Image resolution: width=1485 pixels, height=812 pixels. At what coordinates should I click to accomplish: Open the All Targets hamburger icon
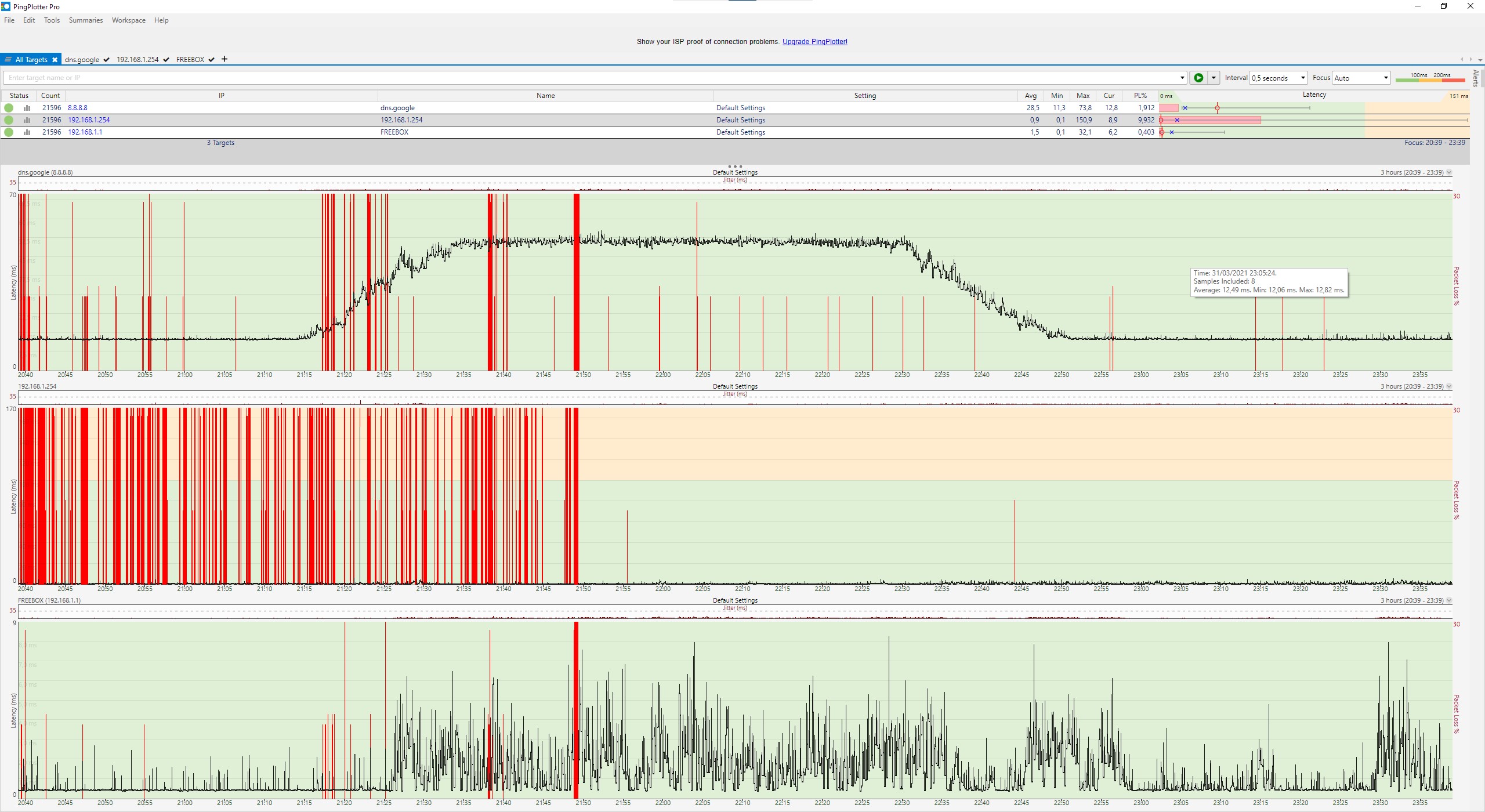tap(8, 60)
